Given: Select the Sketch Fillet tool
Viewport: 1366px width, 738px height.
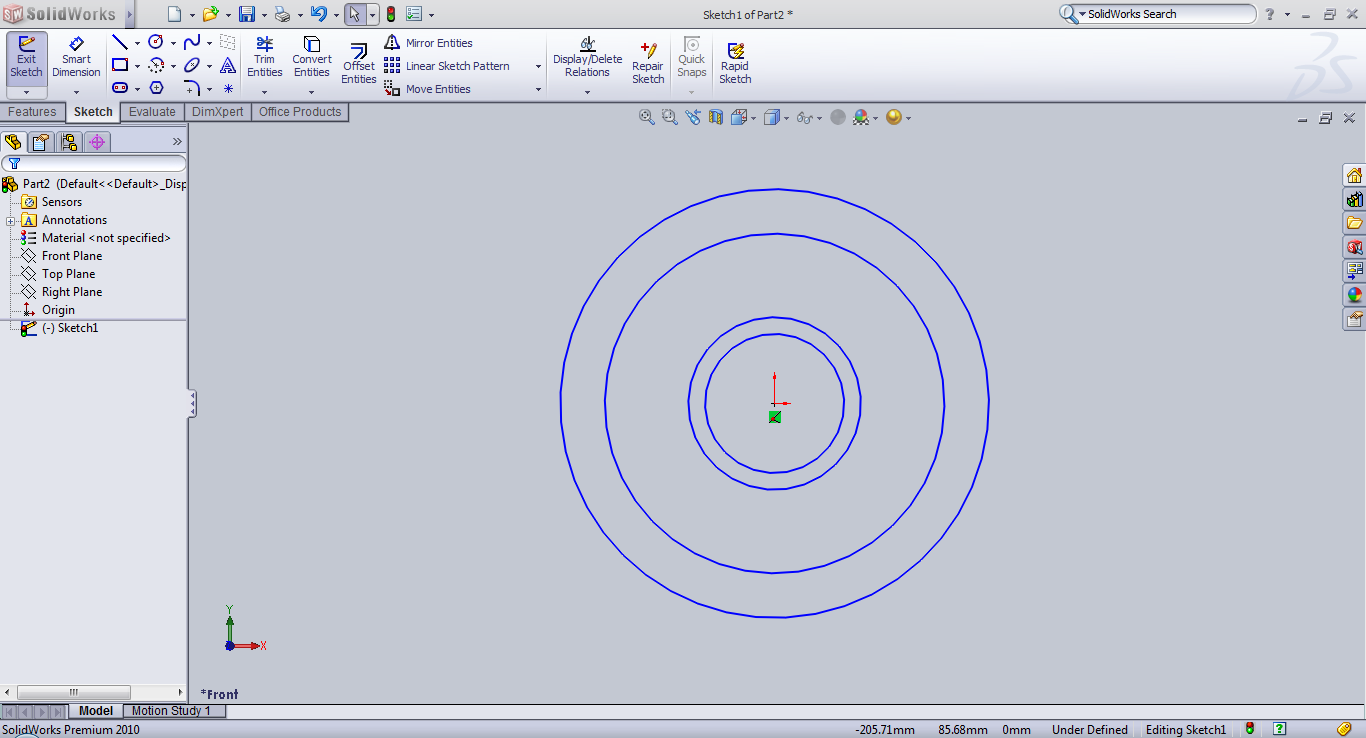Looking at the screenshot, I should pos(192,88).
